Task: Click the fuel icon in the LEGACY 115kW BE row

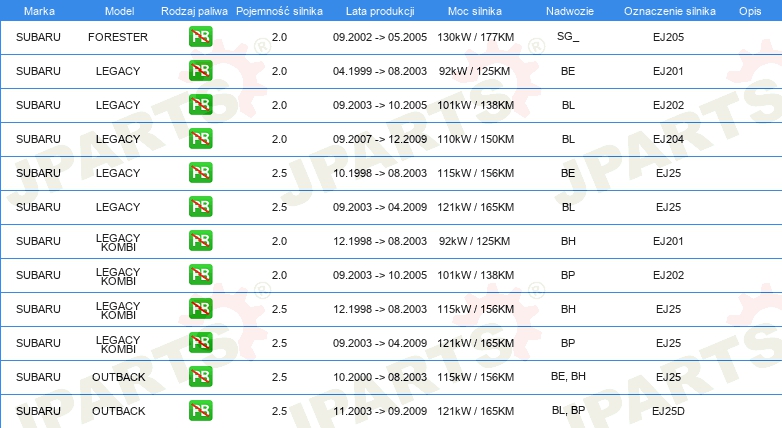Action: click(200, 173)
